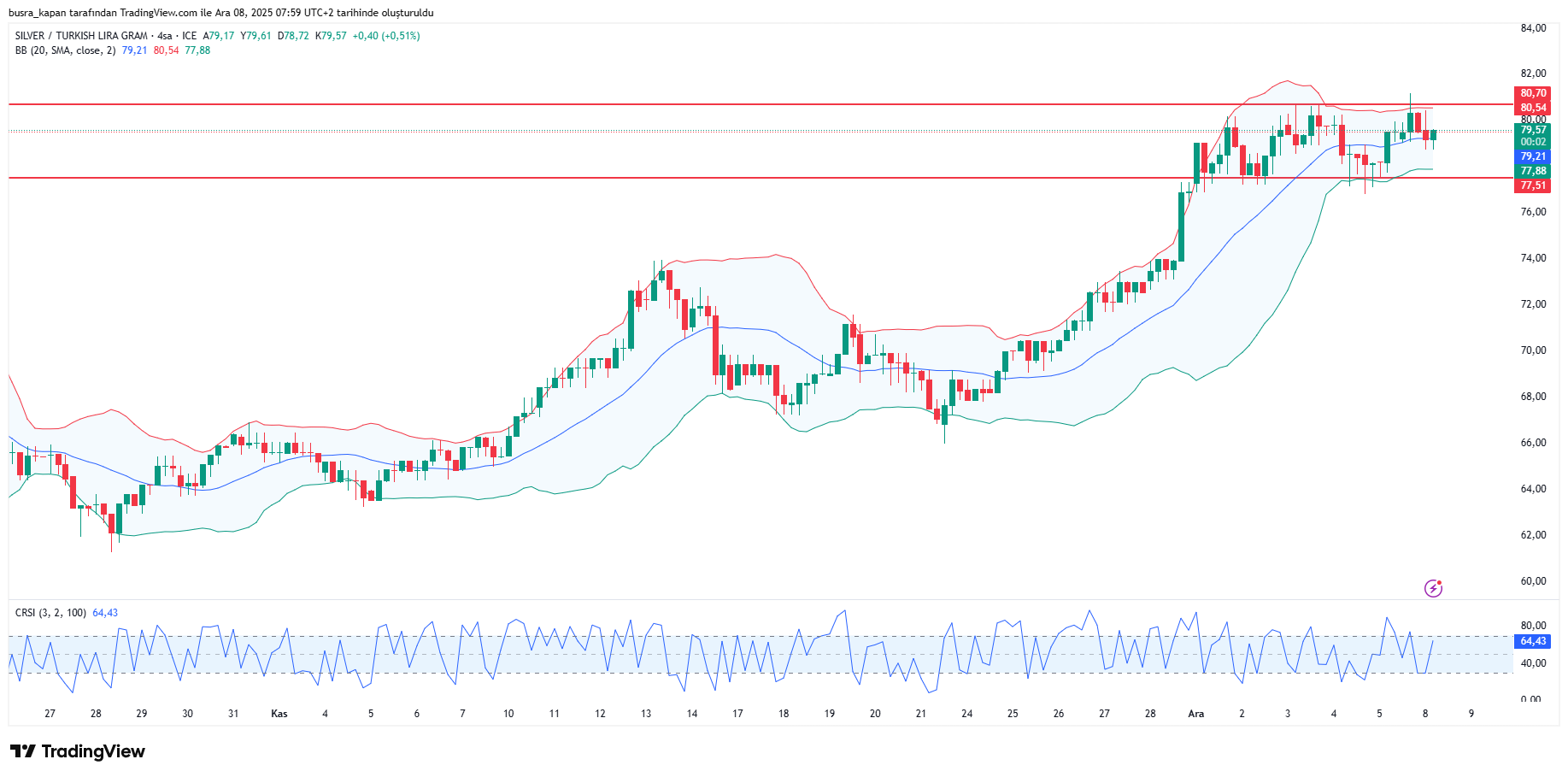Click the Ara month label on time axis

[x=1196, y=714]
